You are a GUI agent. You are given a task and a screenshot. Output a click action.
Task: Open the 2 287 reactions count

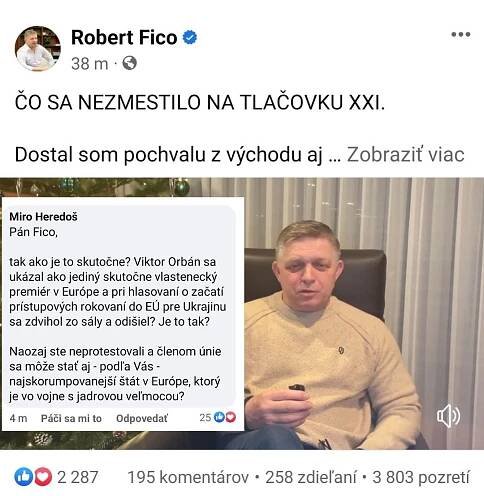point(78,477)
